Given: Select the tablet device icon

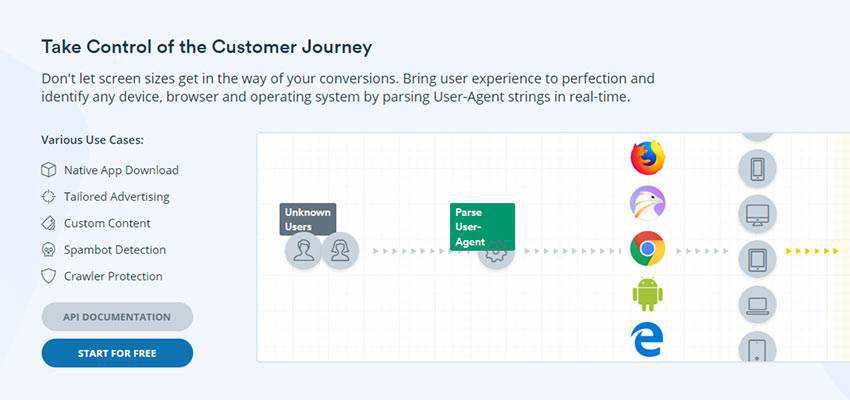Looking at the screenshot, I should point(757,259).
